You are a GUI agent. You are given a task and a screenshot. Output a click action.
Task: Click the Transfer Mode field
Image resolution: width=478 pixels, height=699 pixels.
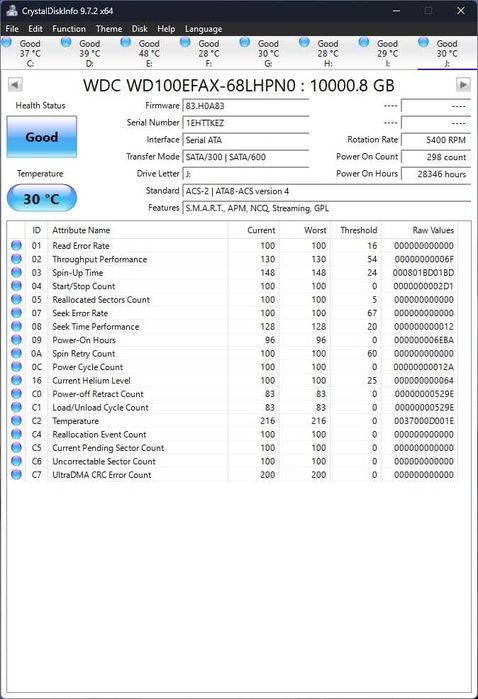pos(246,157)
